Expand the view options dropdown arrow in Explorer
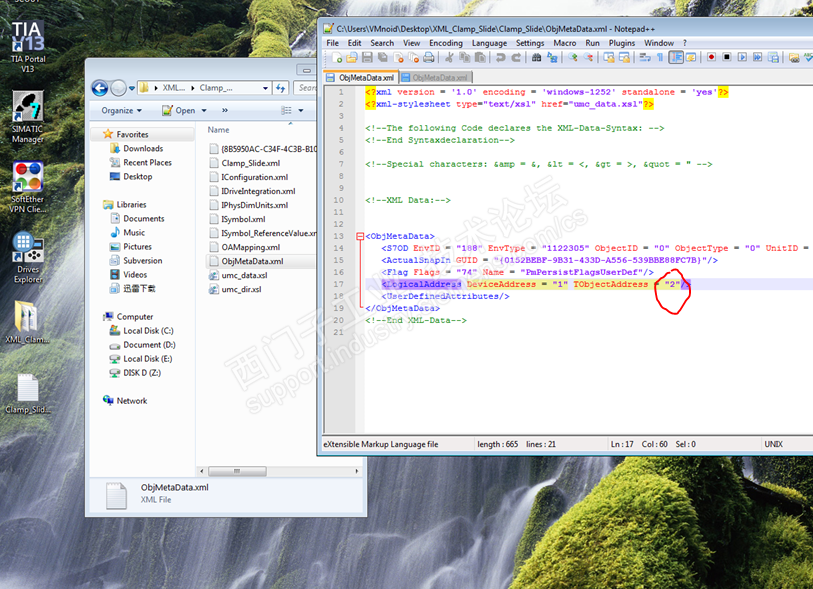Screen dimensions: 813x589 (x=301, y=111)
